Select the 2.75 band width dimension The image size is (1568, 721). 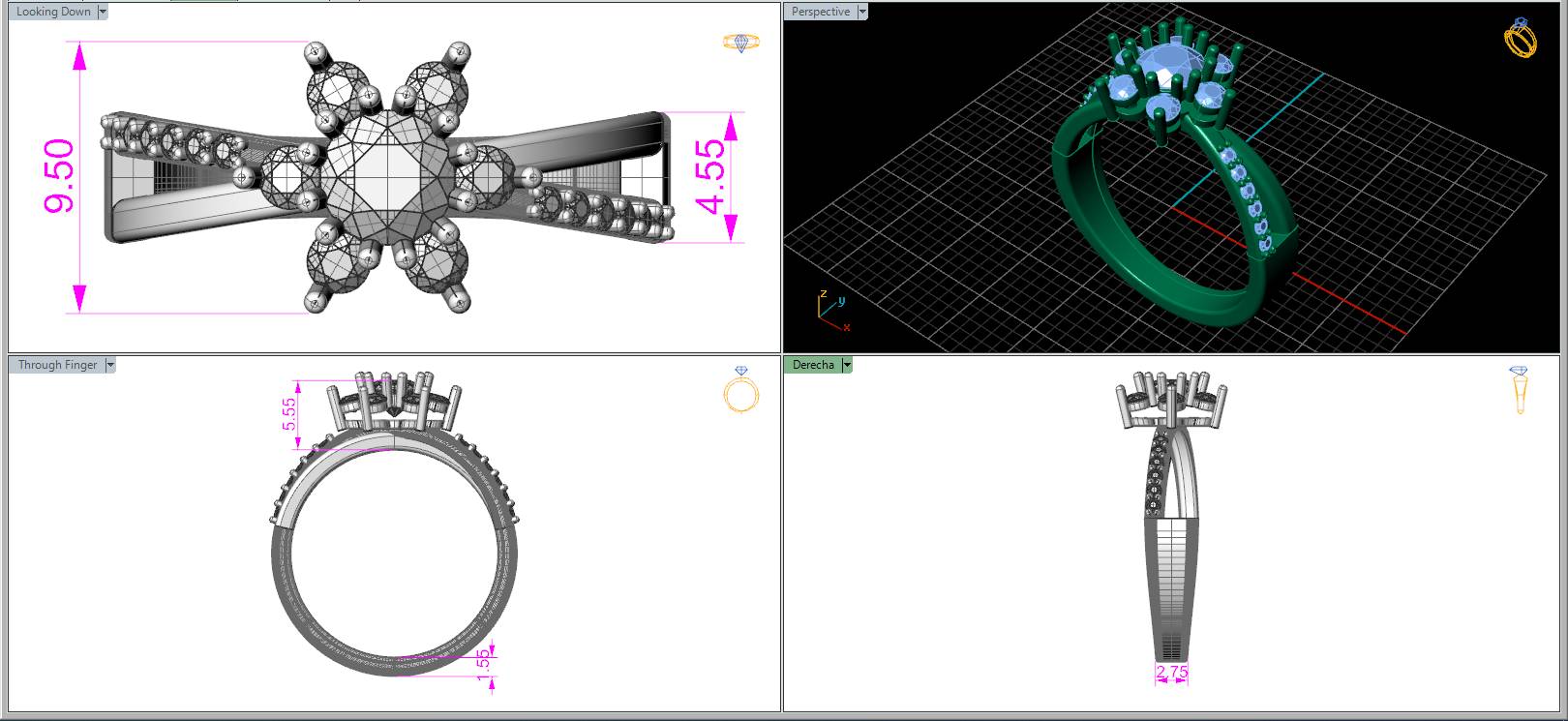click(x=1172, y=672)
